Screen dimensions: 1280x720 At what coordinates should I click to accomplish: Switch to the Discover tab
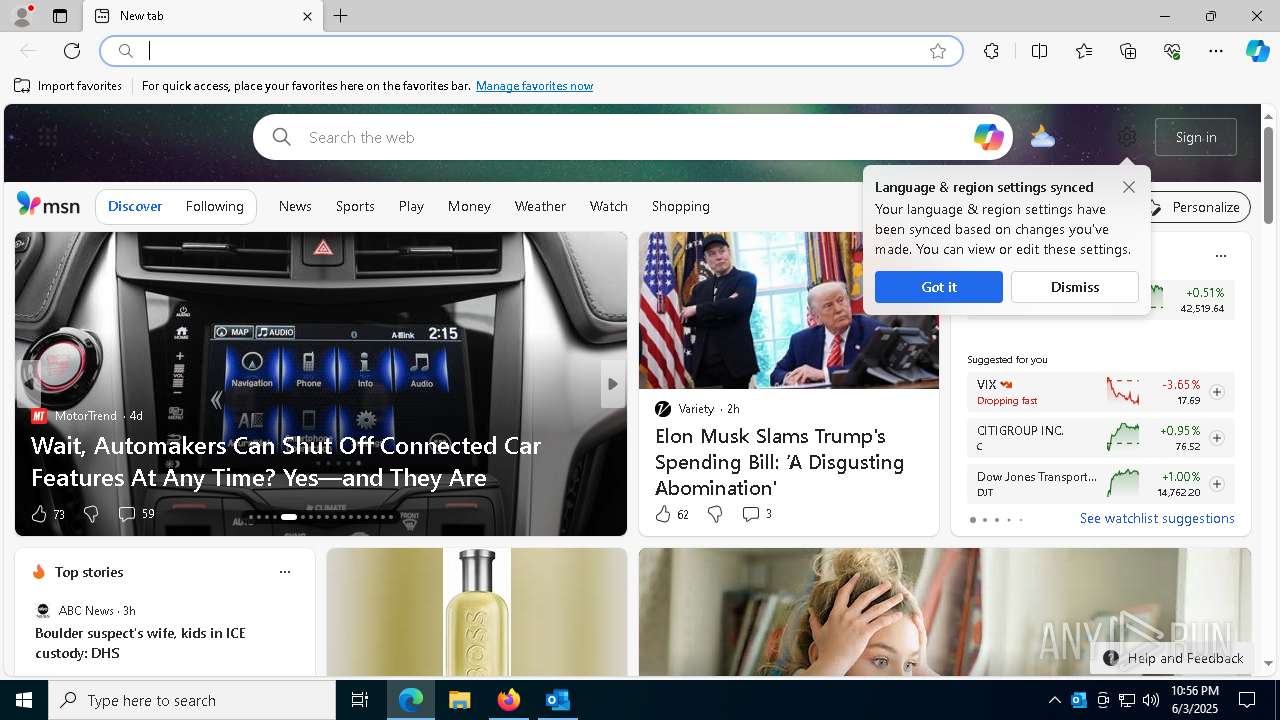(x=135, y=206)
